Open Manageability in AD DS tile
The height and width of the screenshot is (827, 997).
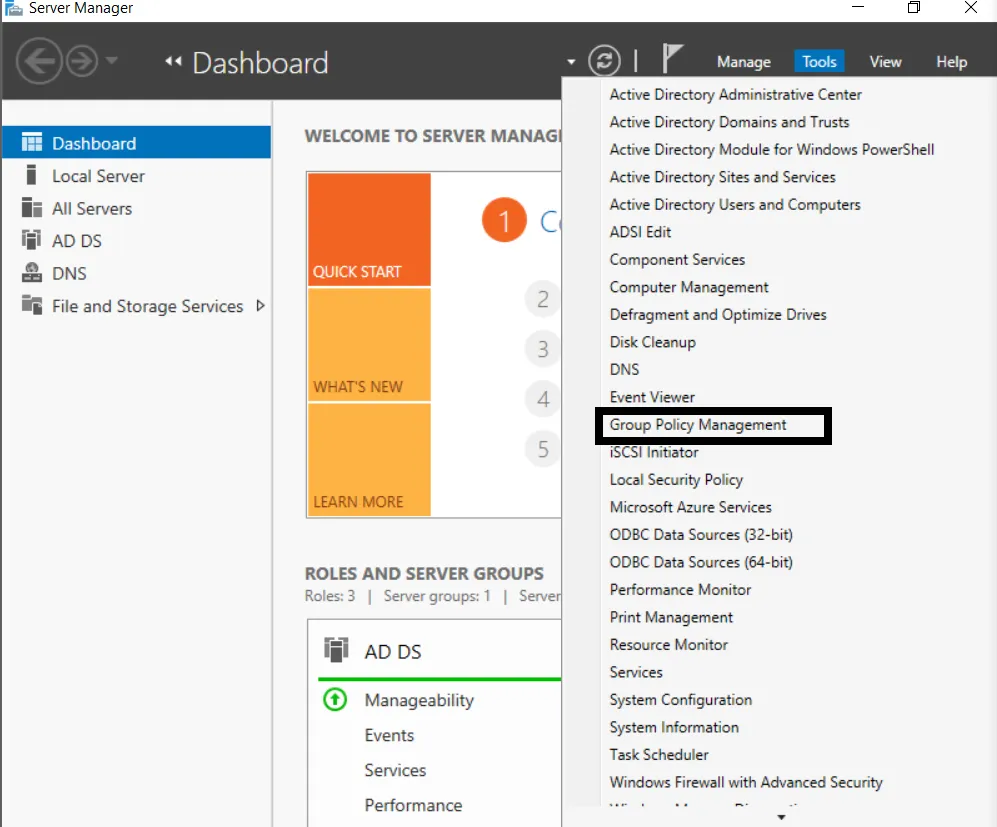419,700
